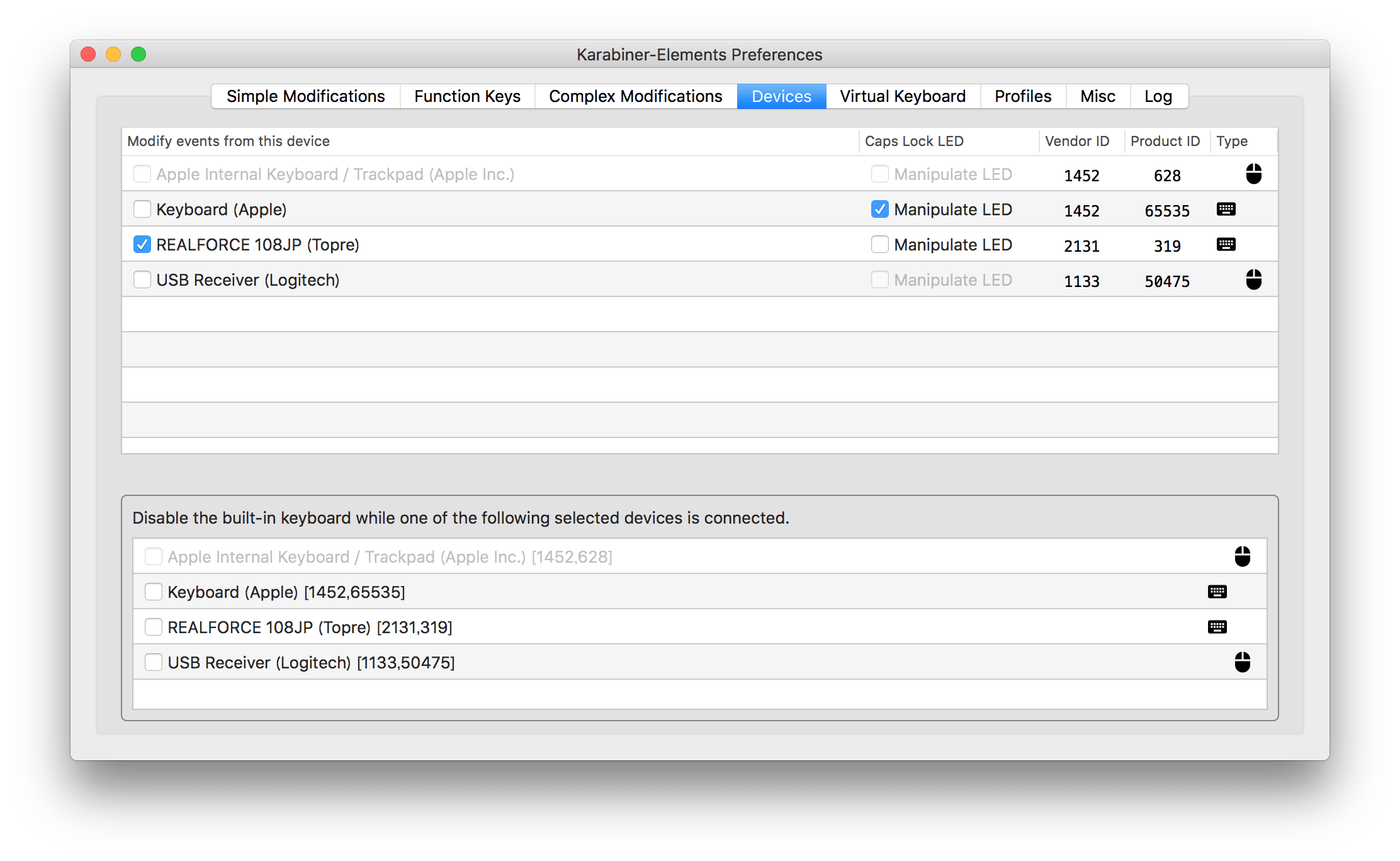Click the Product ID column header
1400x861 pixels.
(x=1167, y=141)
